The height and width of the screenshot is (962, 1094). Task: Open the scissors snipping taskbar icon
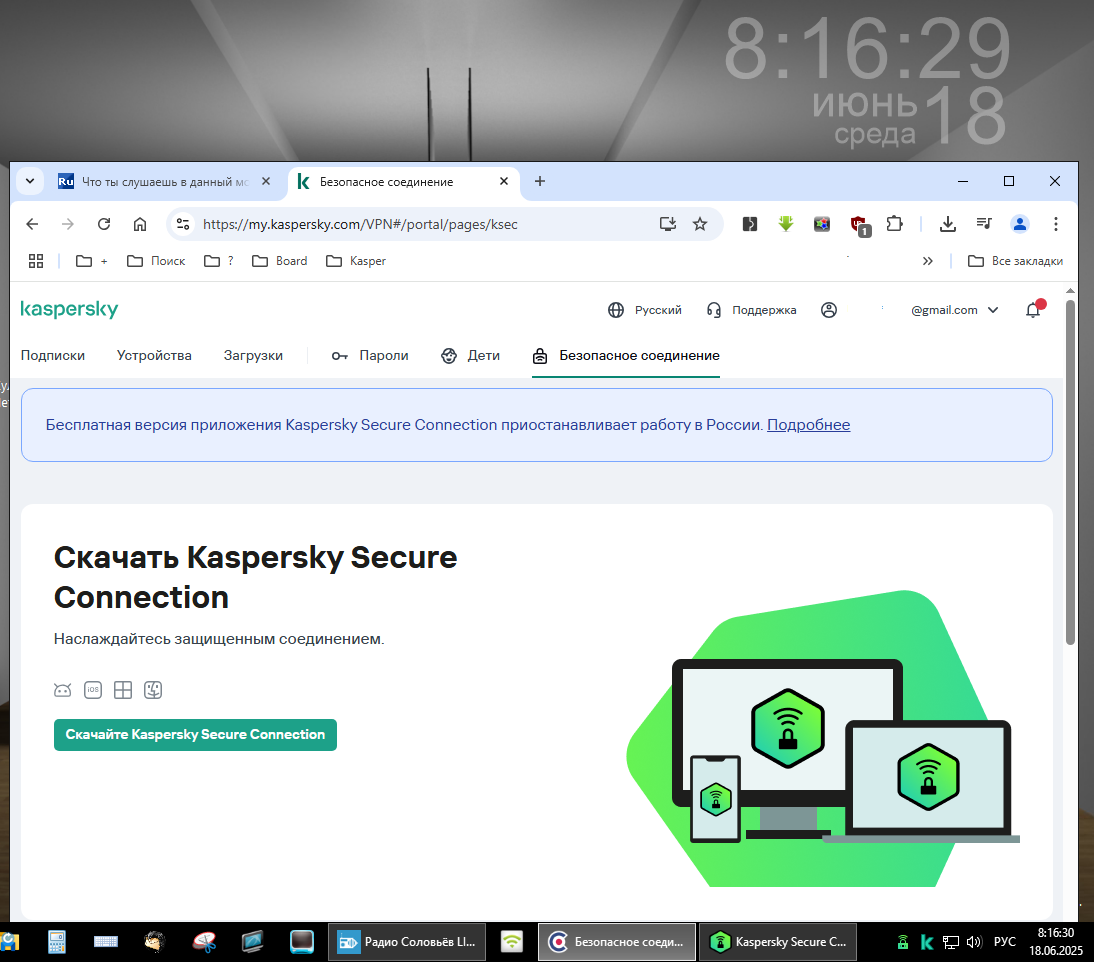pos(204,942)
